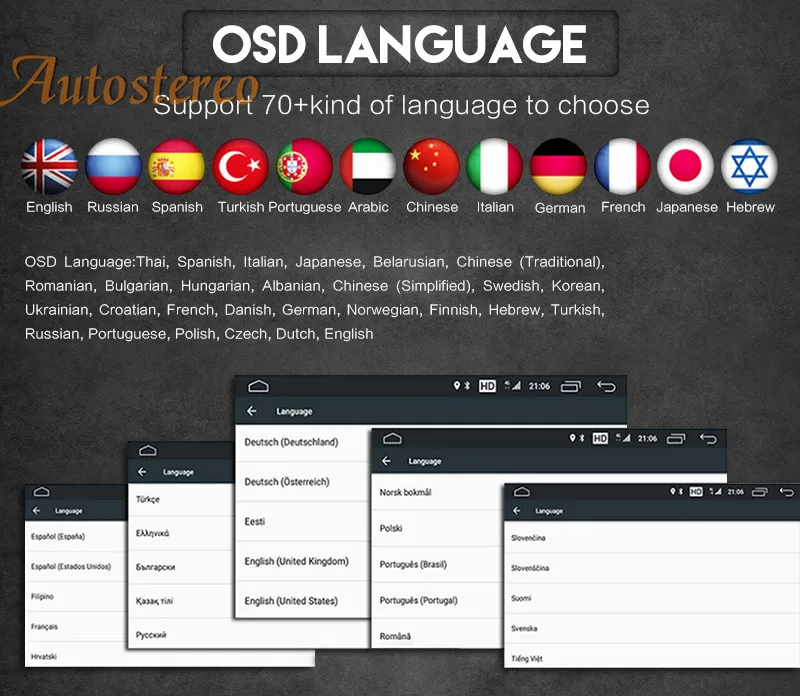This screenshot has width=800, height=696.
Task: Tap home icon in the Norsk bokmål window
Action: tap(392, 438)
